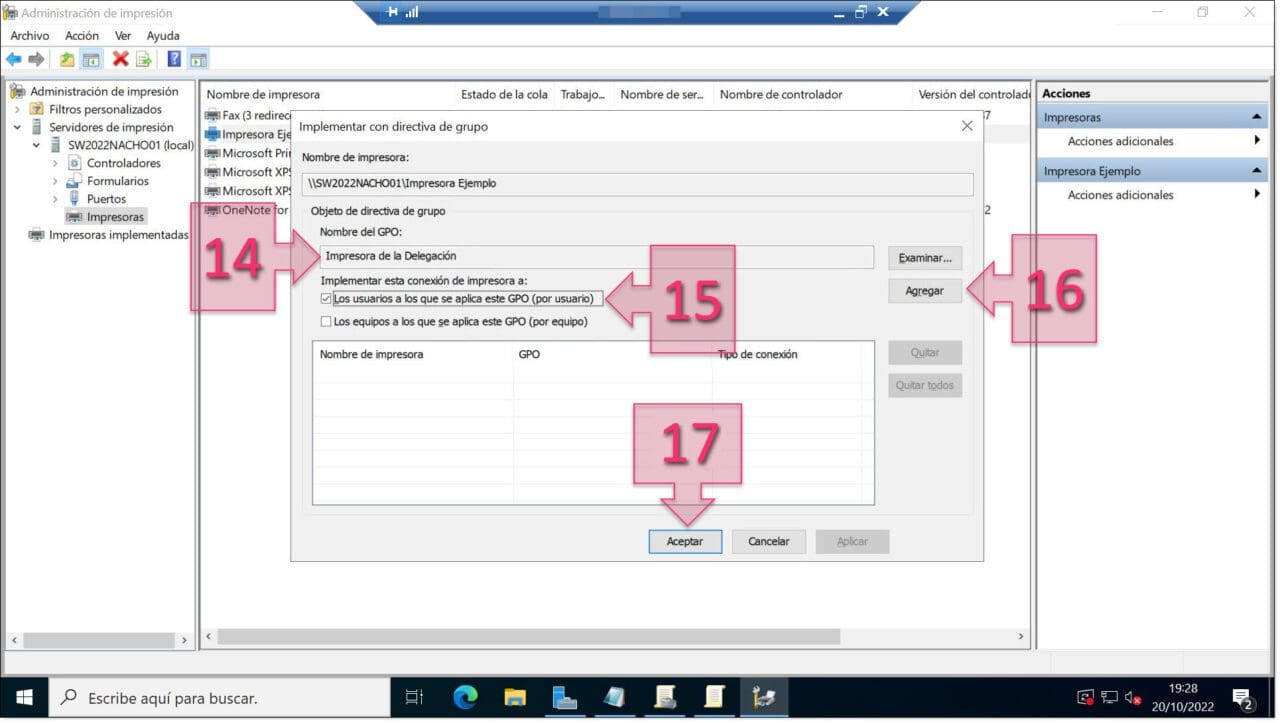The image size is (1280, 723).
Task: Click the Export list toolbar icon
Action: tap(144, 59)
